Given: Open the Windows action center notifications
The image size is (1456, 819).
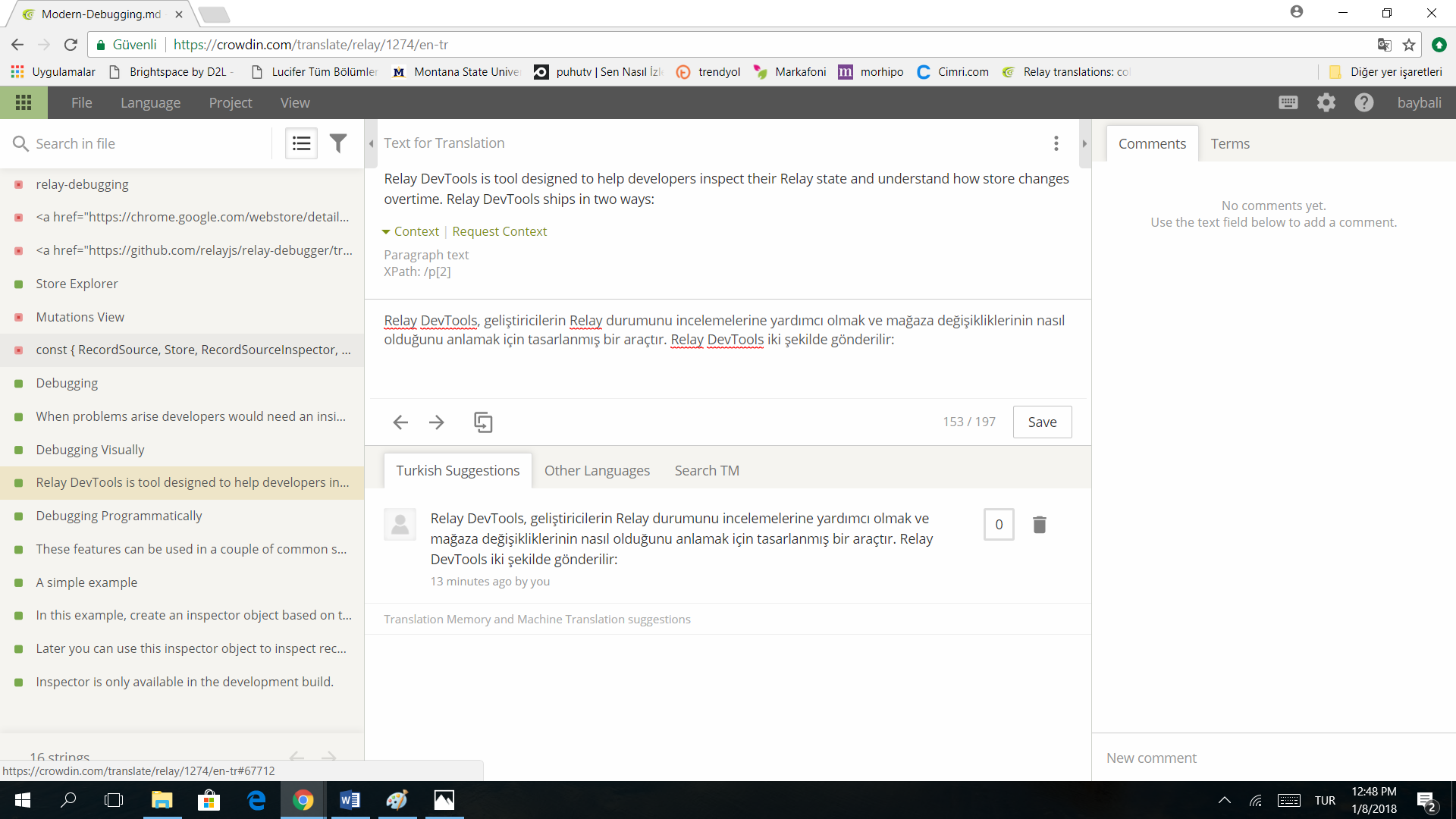Looking at the screenshot, I should (x=1426, y=801).
